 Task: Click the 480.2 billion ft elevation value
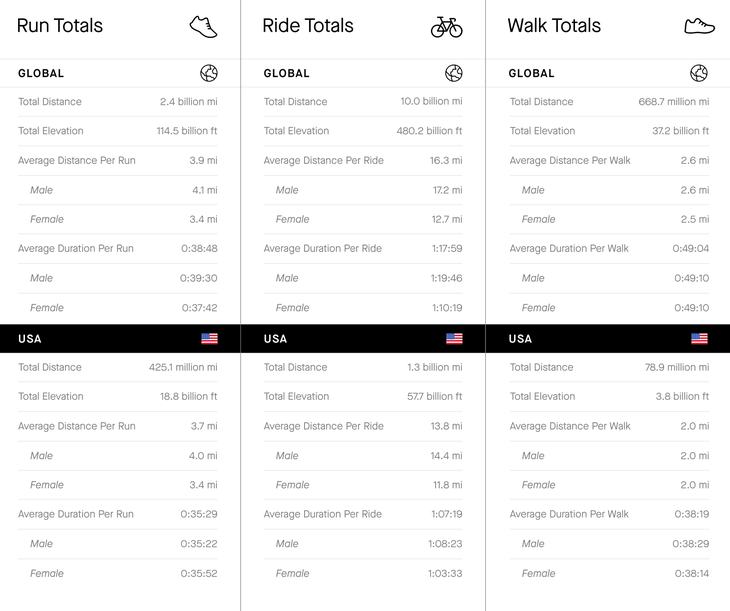(x=429, y=131)
